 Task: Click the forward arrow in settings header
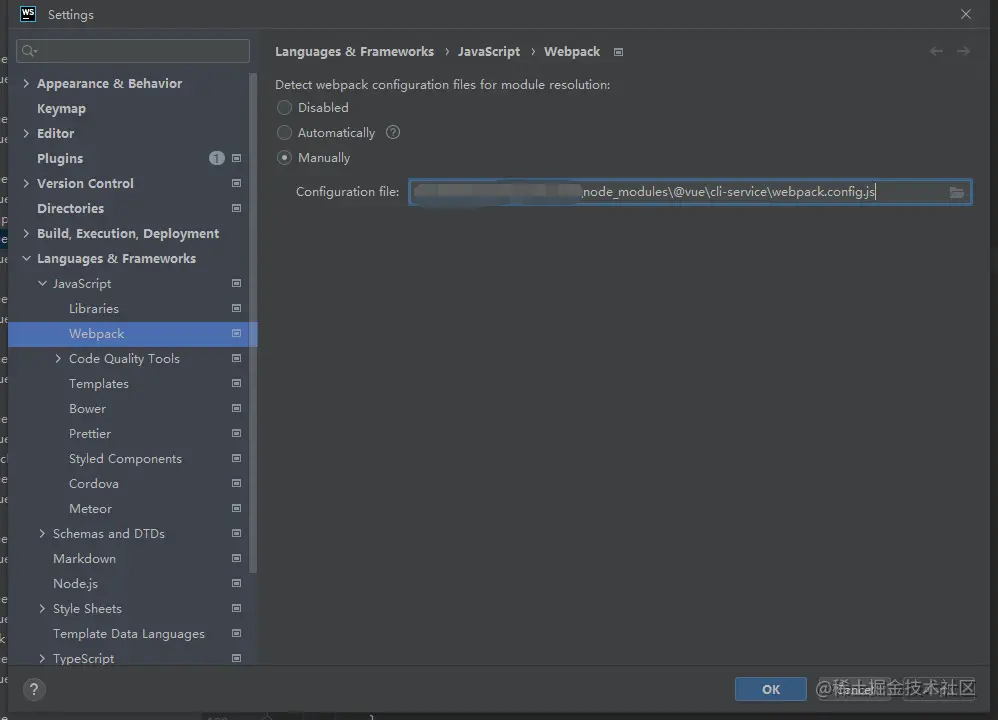(x=963, y=51)
